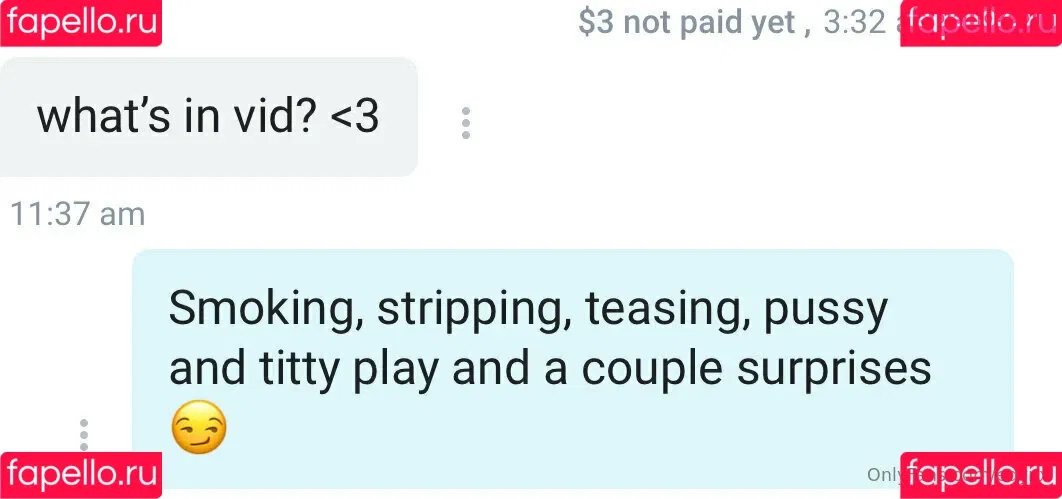The image size is (1062, 499).
Task: Select the light-blue outgoing reply bubble
Action: click(572, 368)
